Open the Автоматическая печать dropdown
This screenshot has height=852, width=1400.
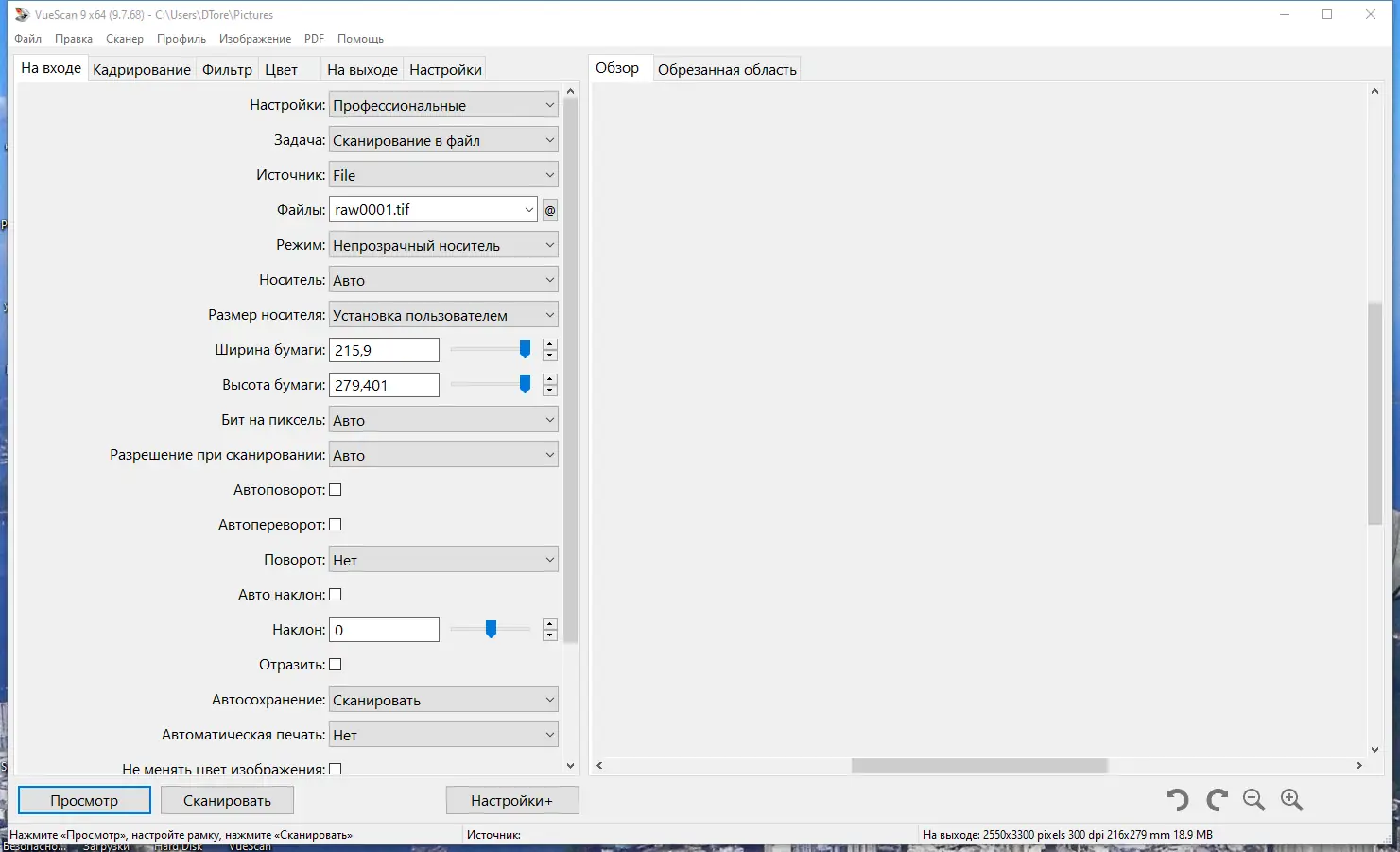pos(443,735)
